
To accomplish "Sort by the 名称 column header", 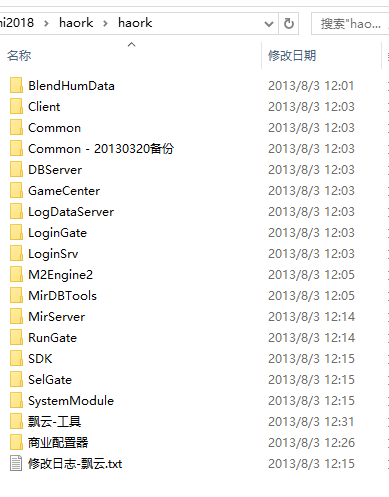I will click(x=19, y=55).
